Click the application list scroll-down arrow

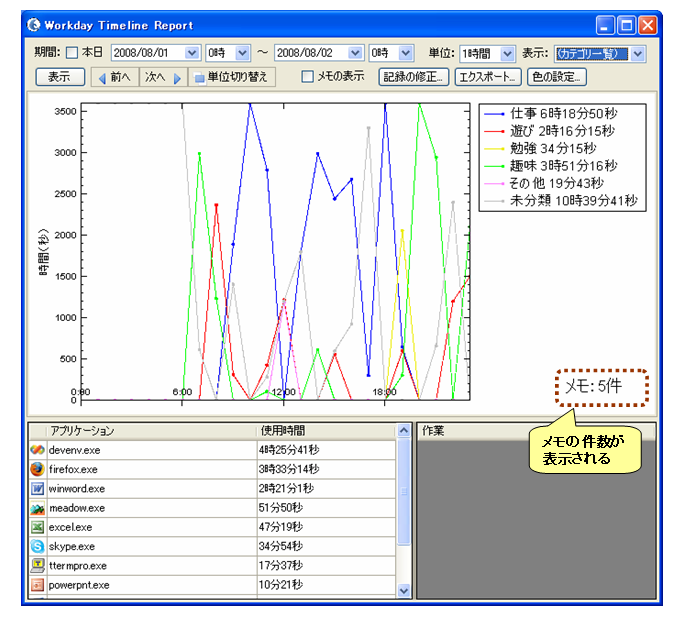click(404, 591)
